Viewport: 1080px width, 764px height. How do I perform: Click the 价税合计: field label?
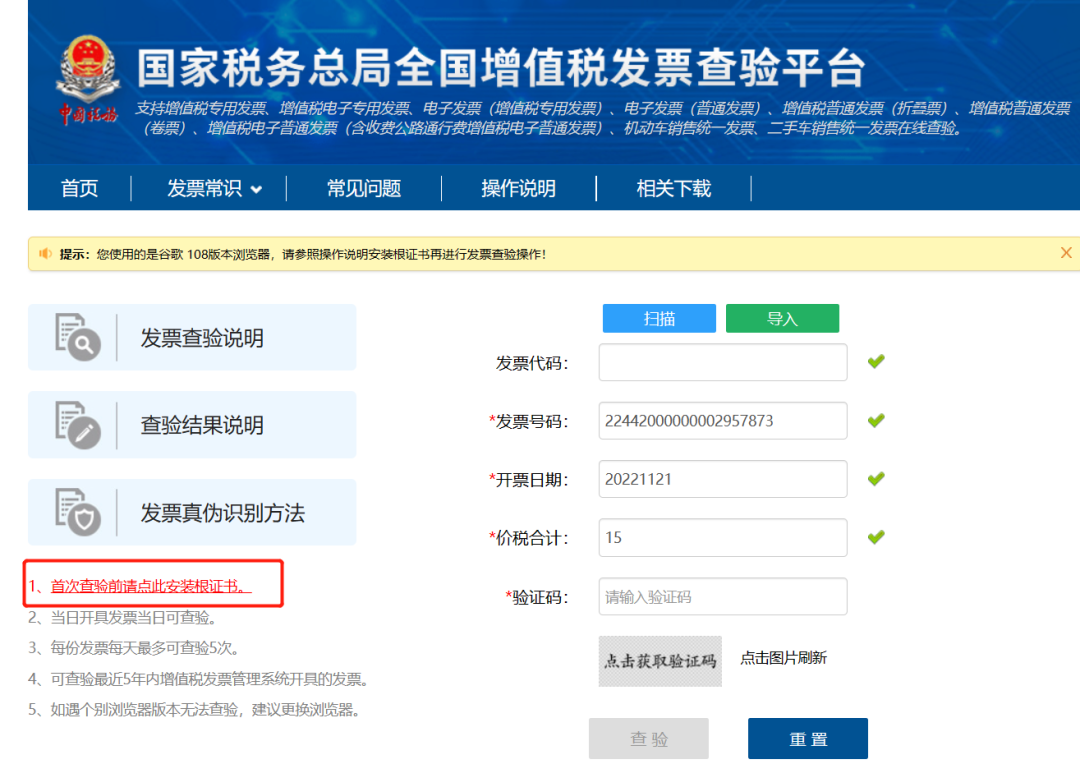point(528,538)
